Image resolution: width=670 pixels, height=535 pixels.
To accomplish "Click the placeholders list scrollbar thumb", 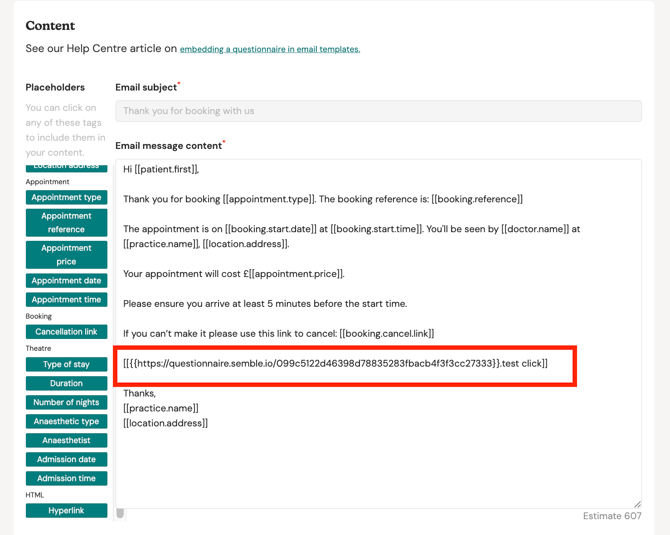I will coord(120,513).
